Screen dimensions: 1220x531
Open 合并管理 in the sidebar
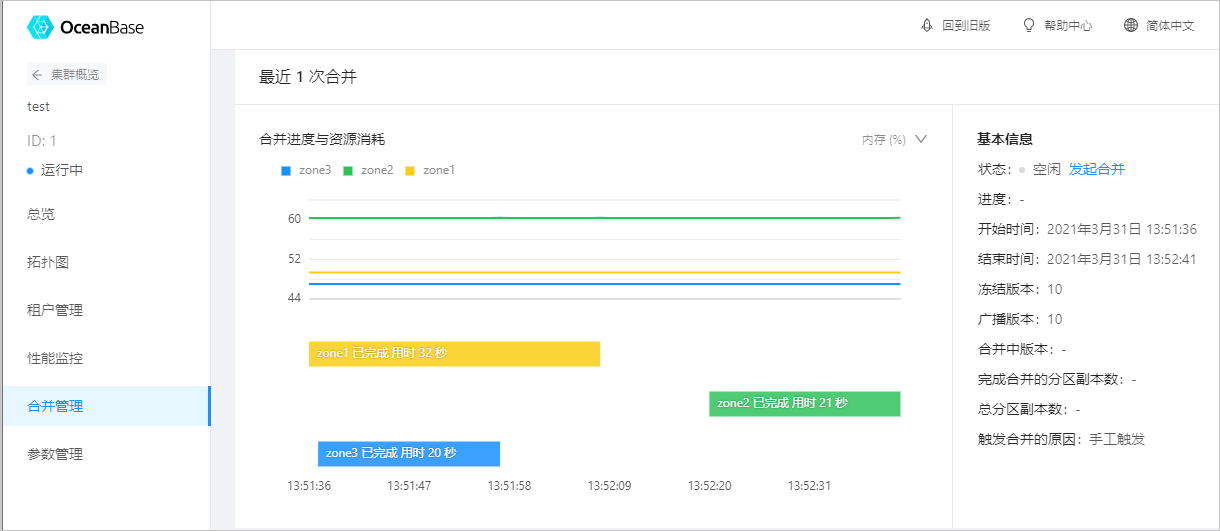105,406
